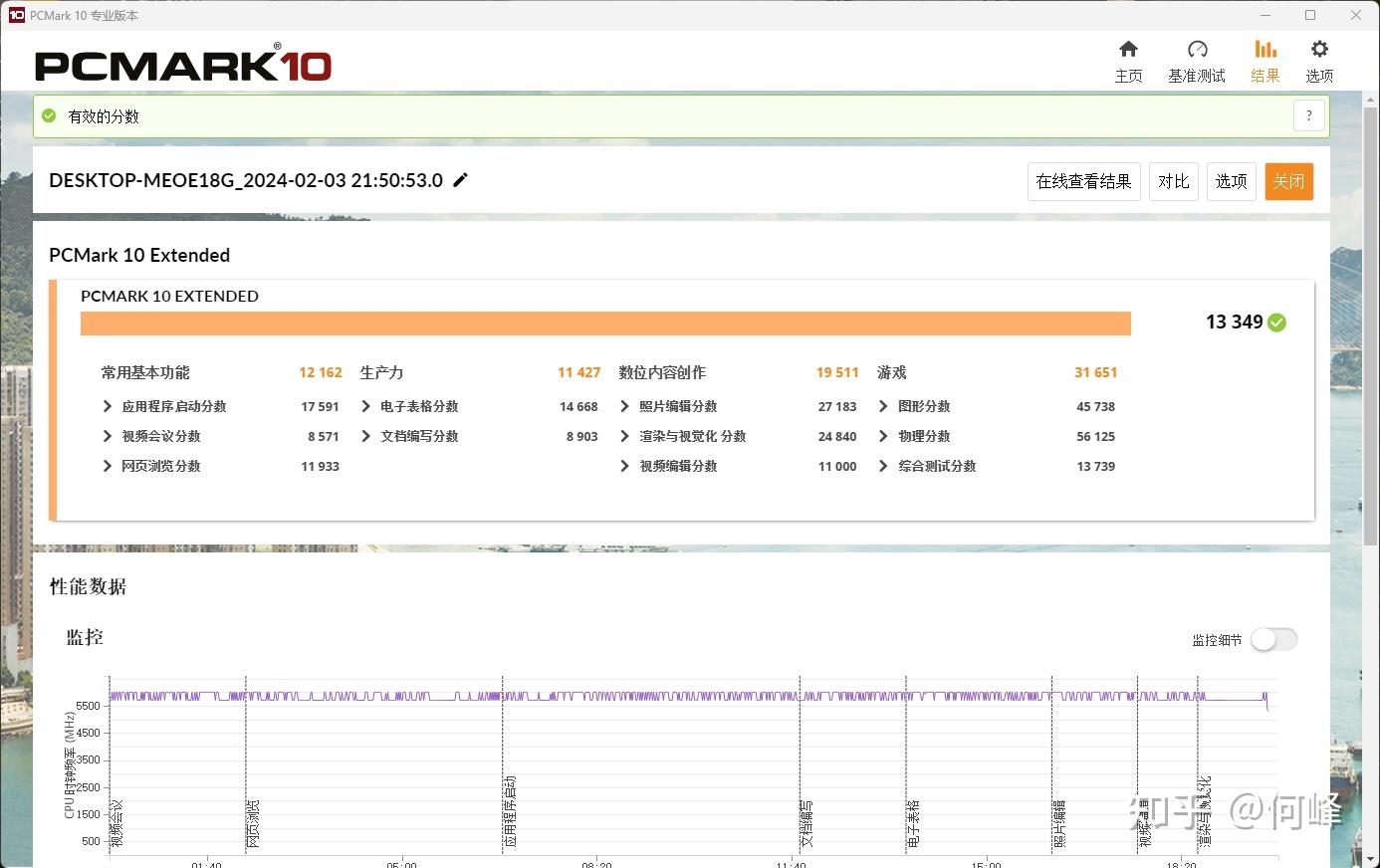Expand 照片编辑分数 row
Screen dimensions: 1380x868
[x=625, y=406]
